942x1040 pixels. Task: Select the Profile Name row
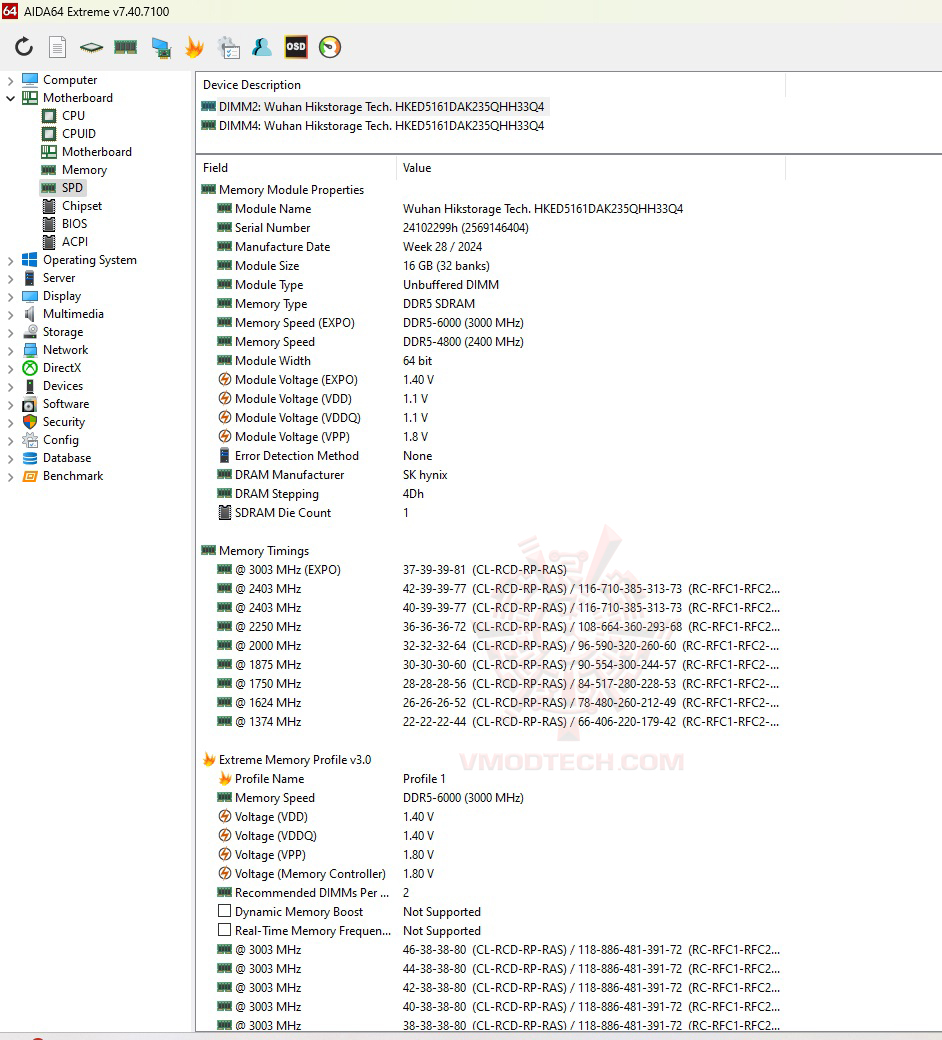click(332, 779)
